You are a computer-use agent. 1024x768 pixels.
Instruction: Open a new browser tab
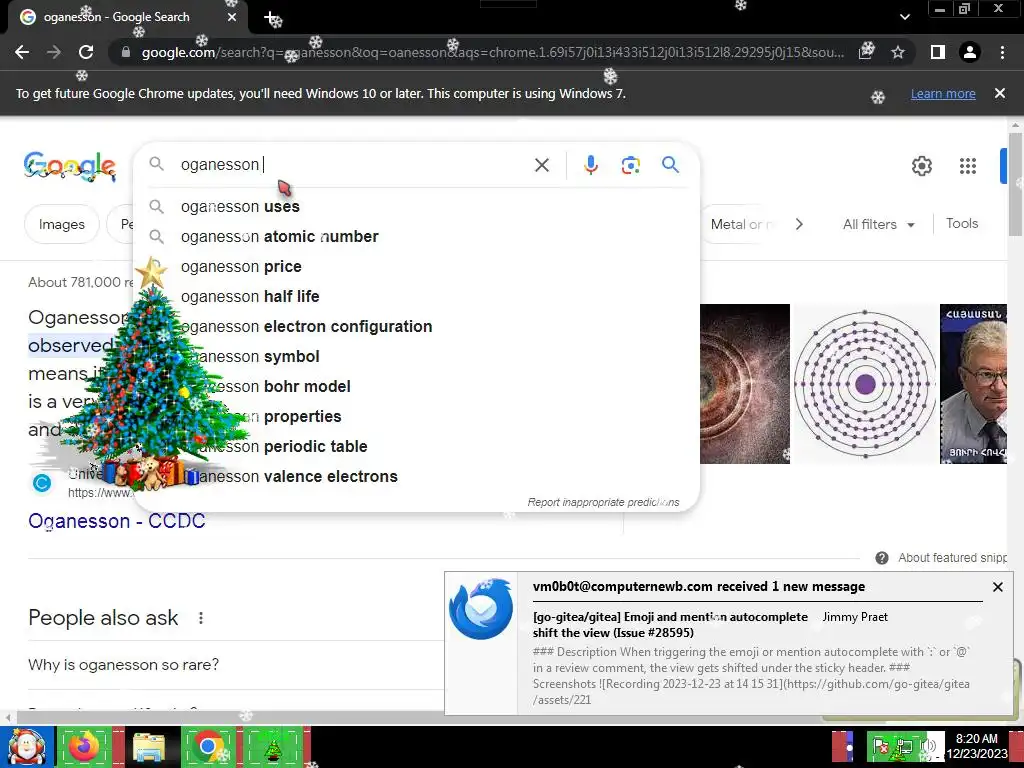click(x=272, y=18)
